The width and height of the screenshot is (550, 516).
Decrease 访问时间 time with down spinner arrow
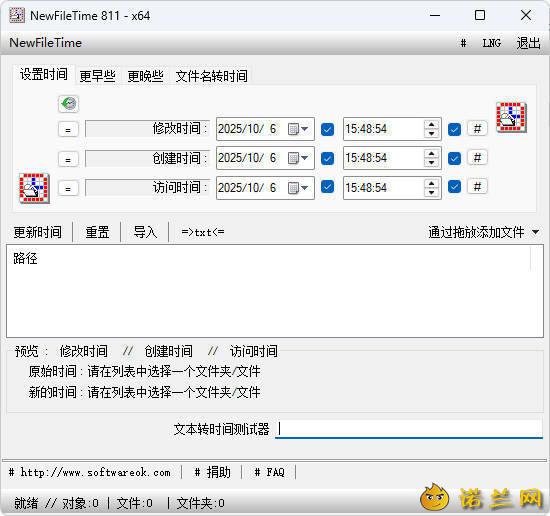point(431,193)
